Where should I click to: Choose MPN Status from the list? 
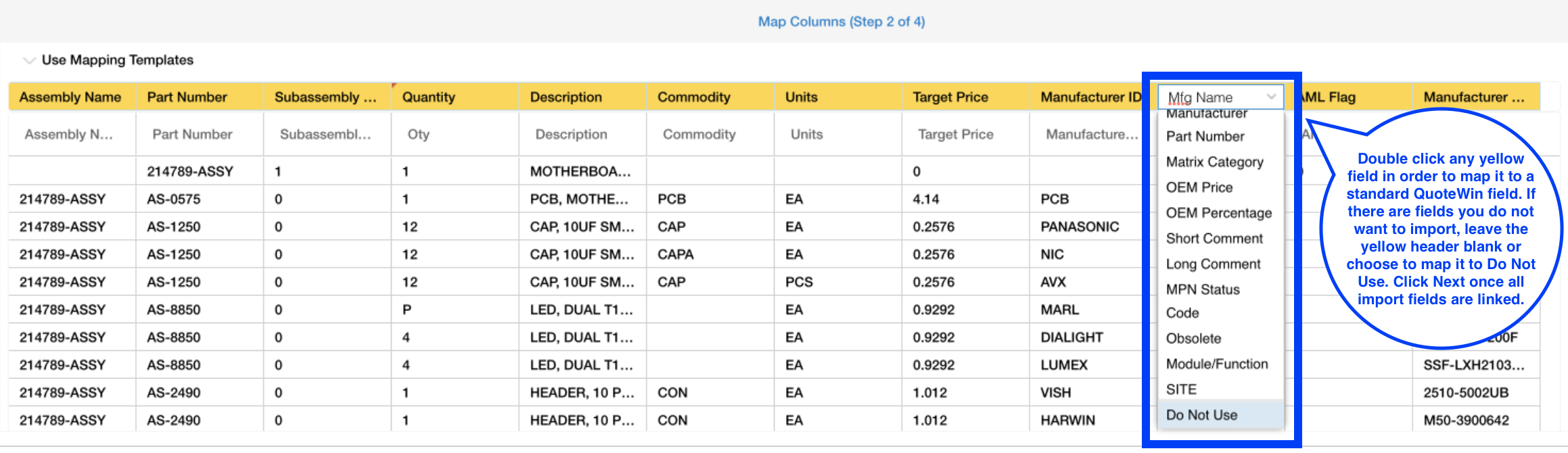coord(1203,289)
